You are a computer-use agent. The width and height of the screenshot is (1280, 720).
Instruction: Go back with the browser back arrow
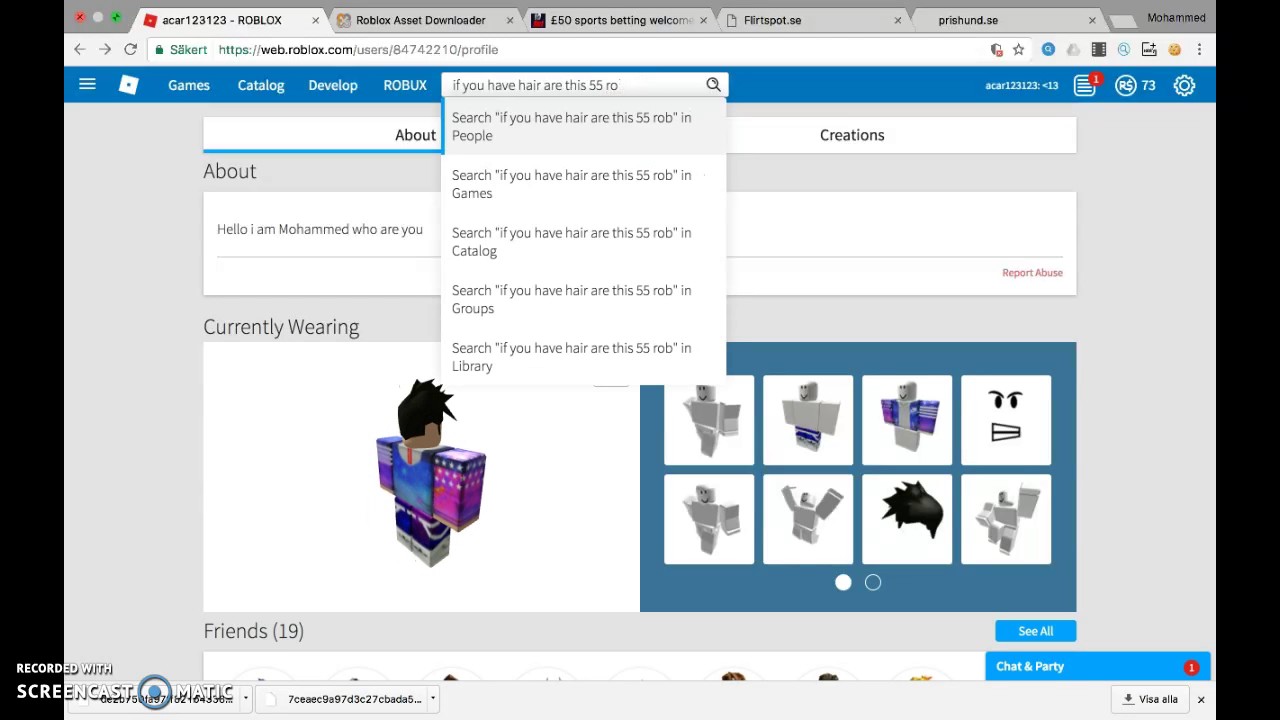(80, 49)
